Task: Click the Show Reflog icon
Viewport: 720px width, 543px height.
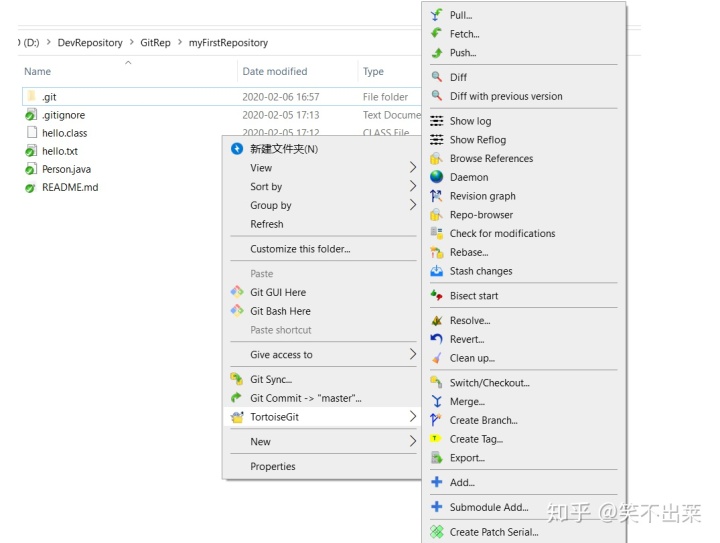Action: click(x=436, y=140)
